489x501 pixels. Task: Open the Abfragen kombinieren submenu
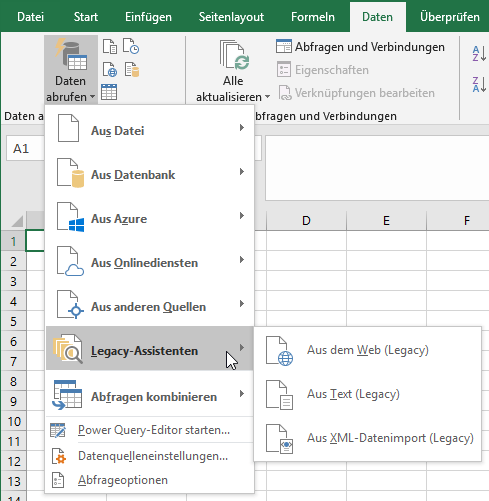click(150, 394)
